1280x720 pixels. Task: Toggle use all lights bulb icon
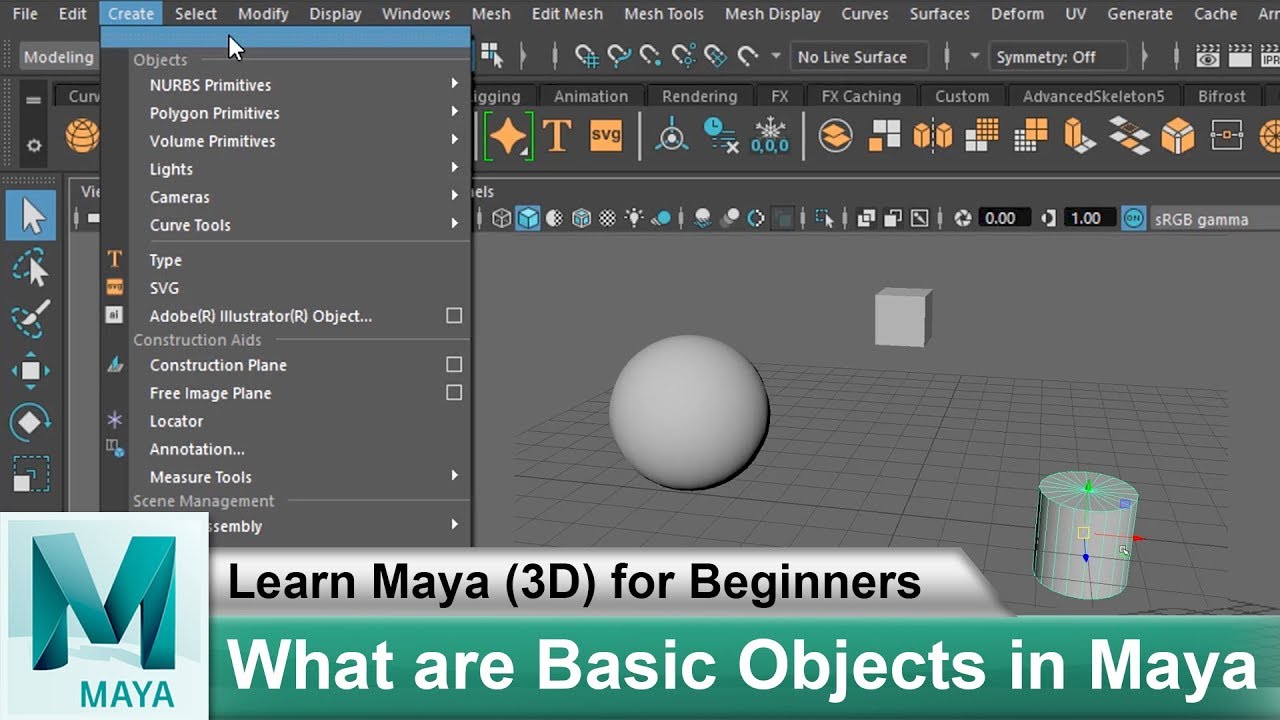[x=634, y=218]
